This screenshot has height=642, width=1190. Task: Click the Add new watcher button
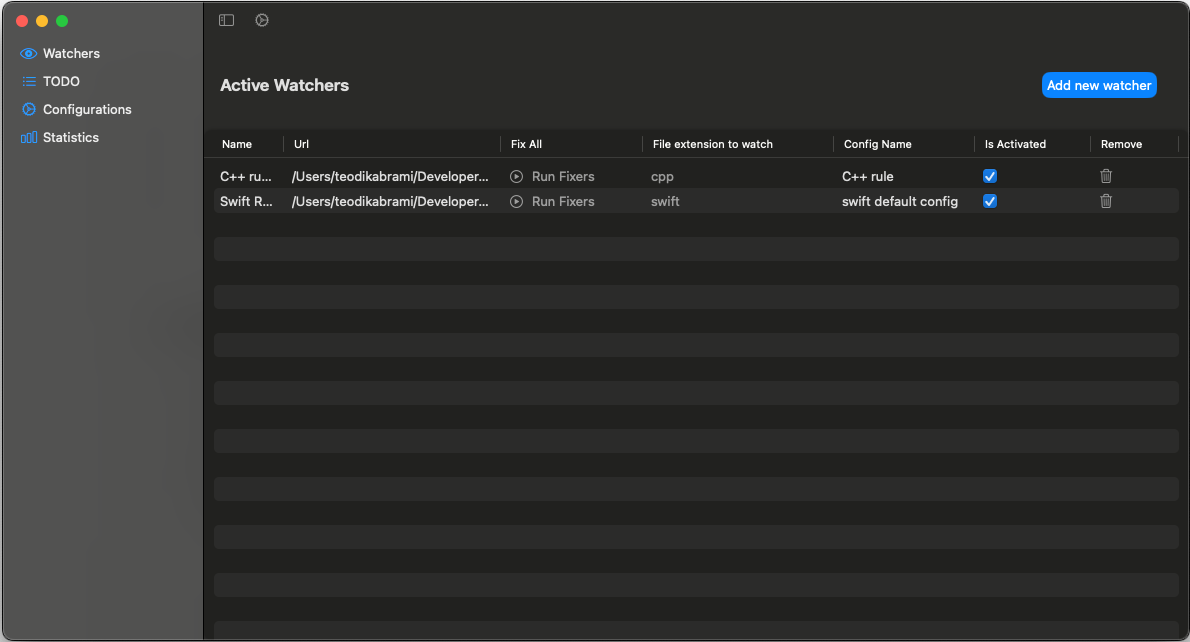coord(1099,85)
